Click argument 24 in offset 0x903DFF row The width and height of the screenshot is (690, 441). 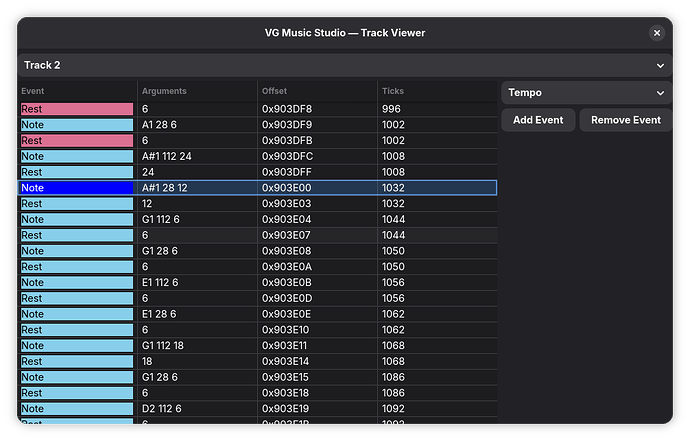pos(148,173)
